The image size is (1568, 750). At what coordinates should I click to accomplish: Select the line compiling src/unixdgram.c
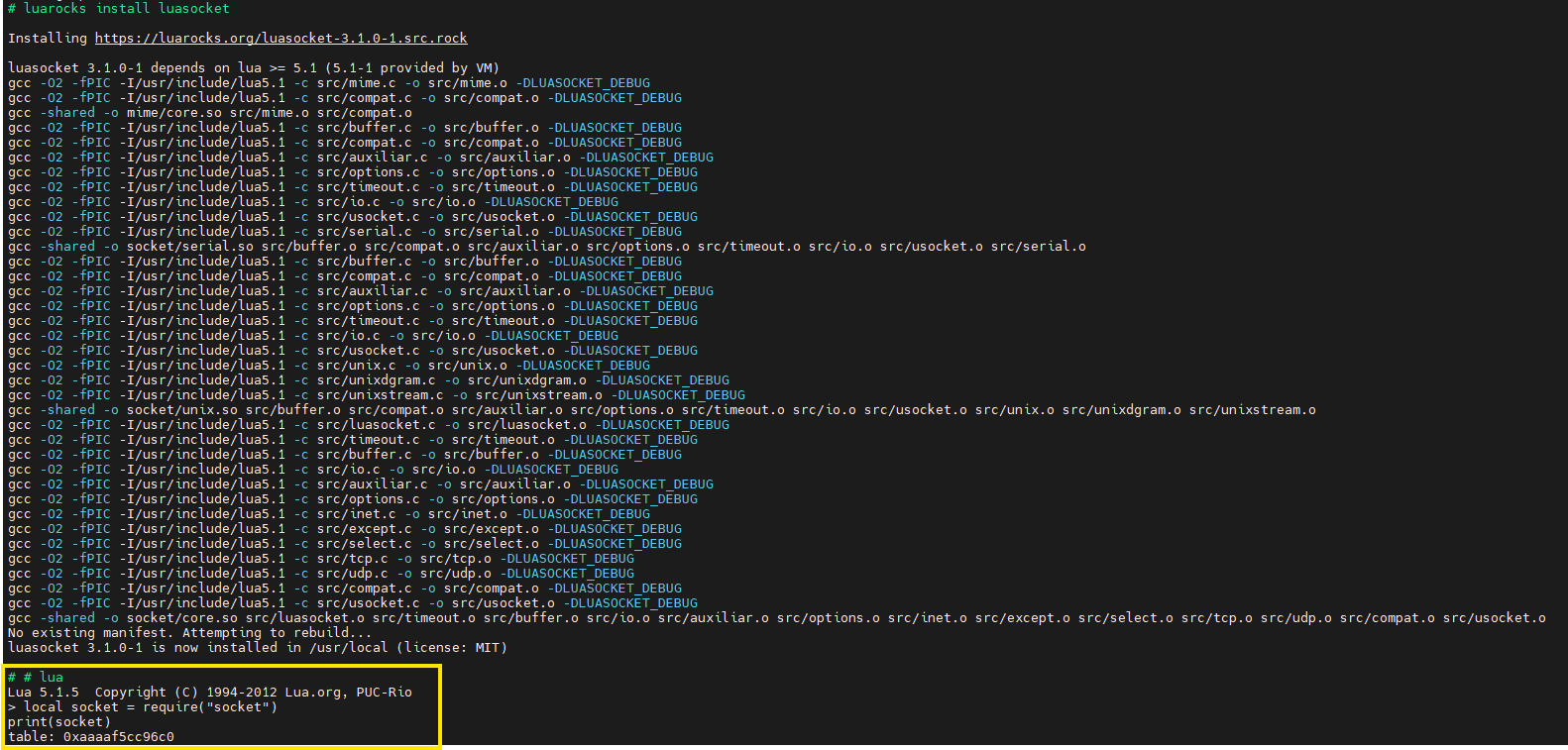pos(369,380)
